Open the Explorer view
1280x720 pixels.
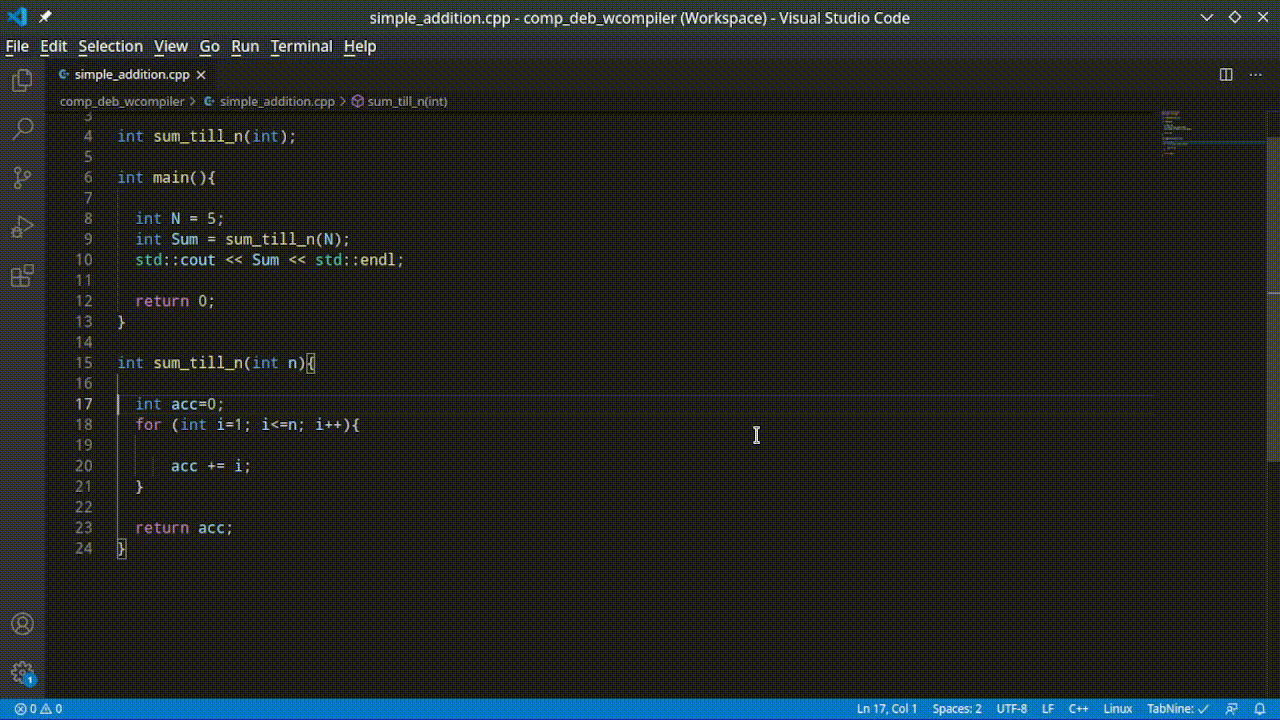point(22,80)
